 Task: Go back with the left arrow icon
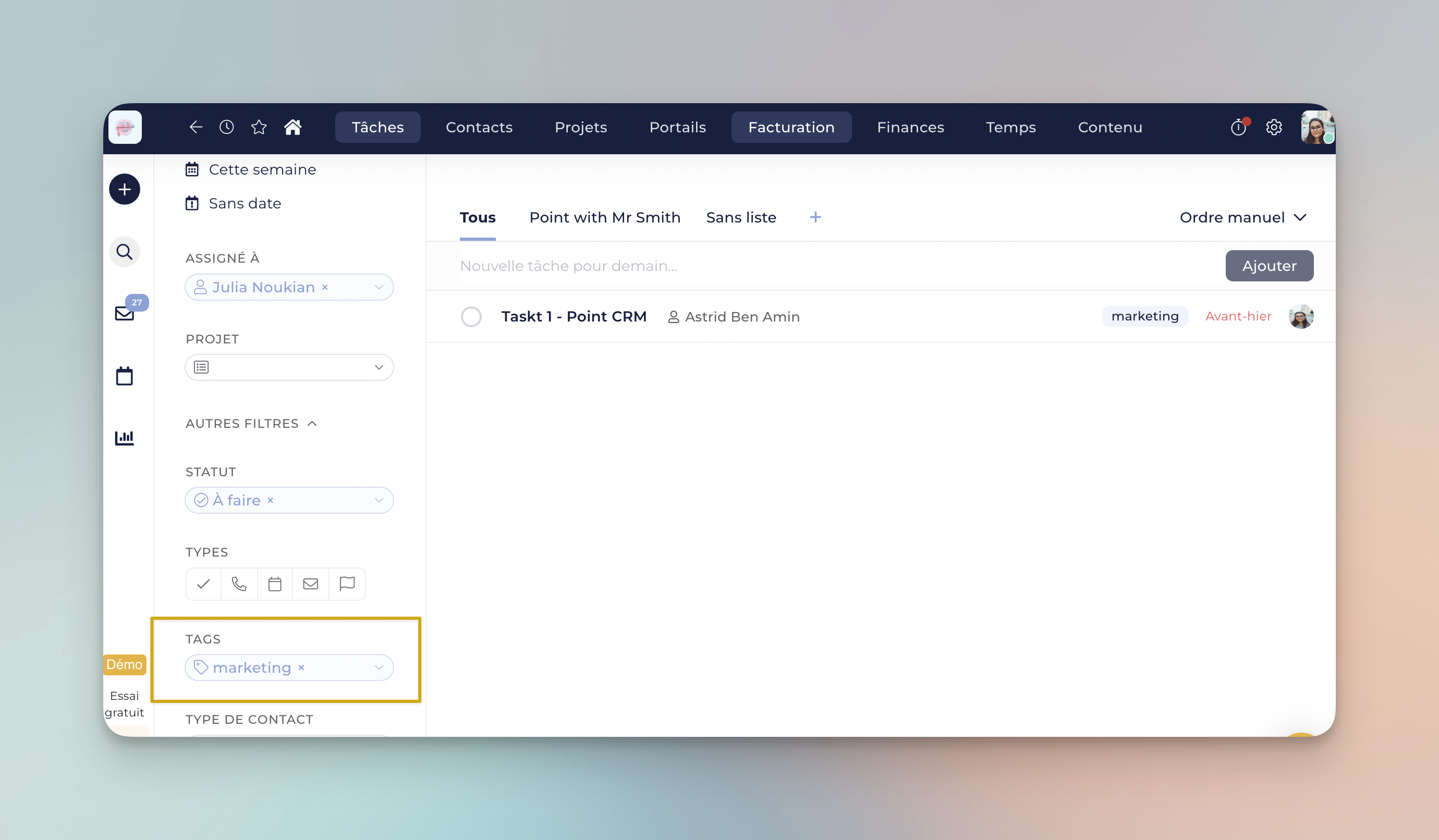[x=196, y=127]
